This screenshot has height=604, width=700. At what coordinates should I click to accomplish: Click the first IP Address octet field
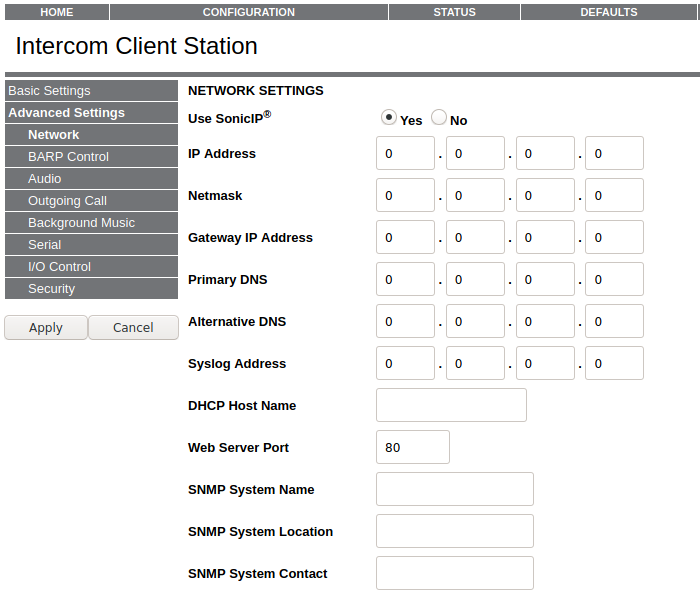[x=405, y=154]
